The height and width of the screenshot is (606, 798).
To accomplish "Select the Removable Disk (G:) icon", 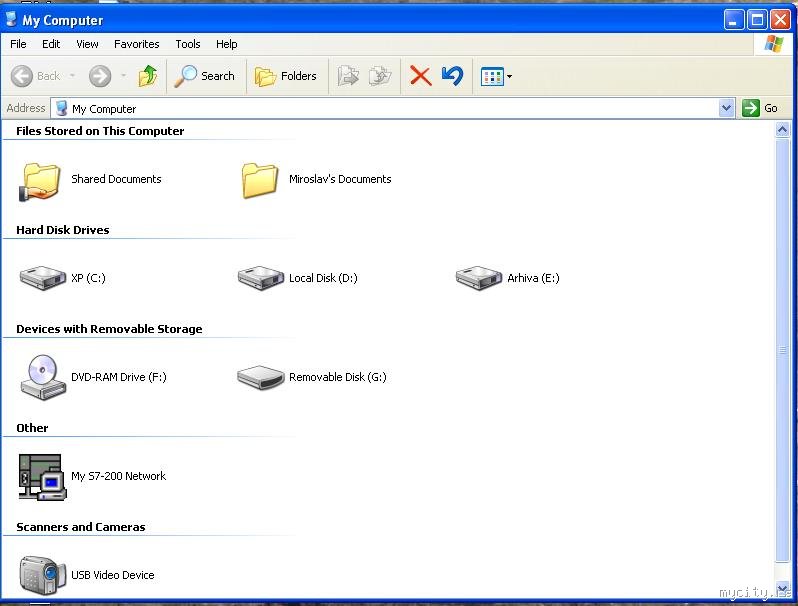I will coord(261,377).
